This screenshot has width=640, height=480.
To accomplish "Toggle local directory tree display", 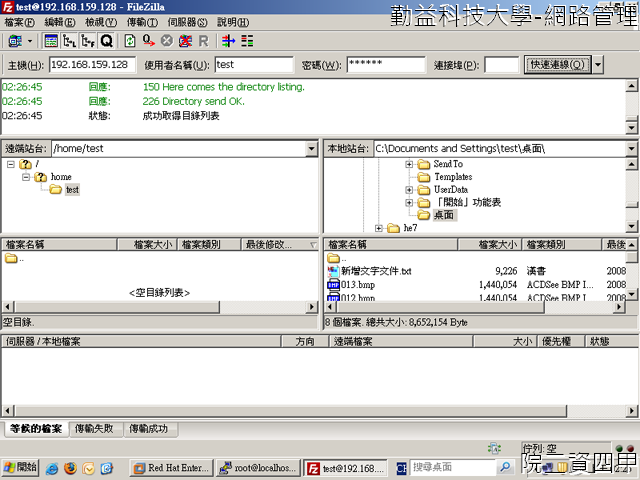I will [x=69, y=41].
